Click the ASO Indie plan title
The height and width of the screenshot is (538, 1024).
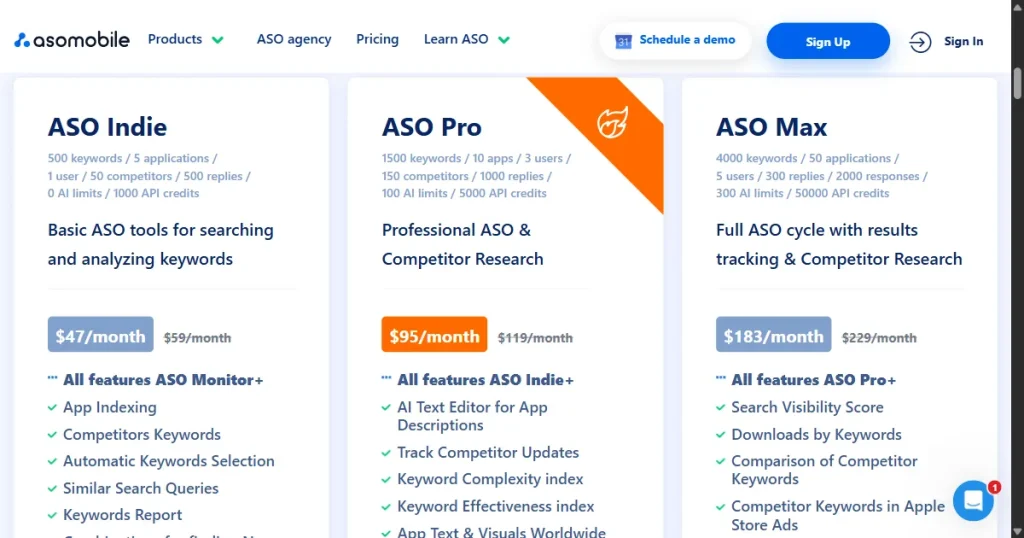[x=107, y=127]
